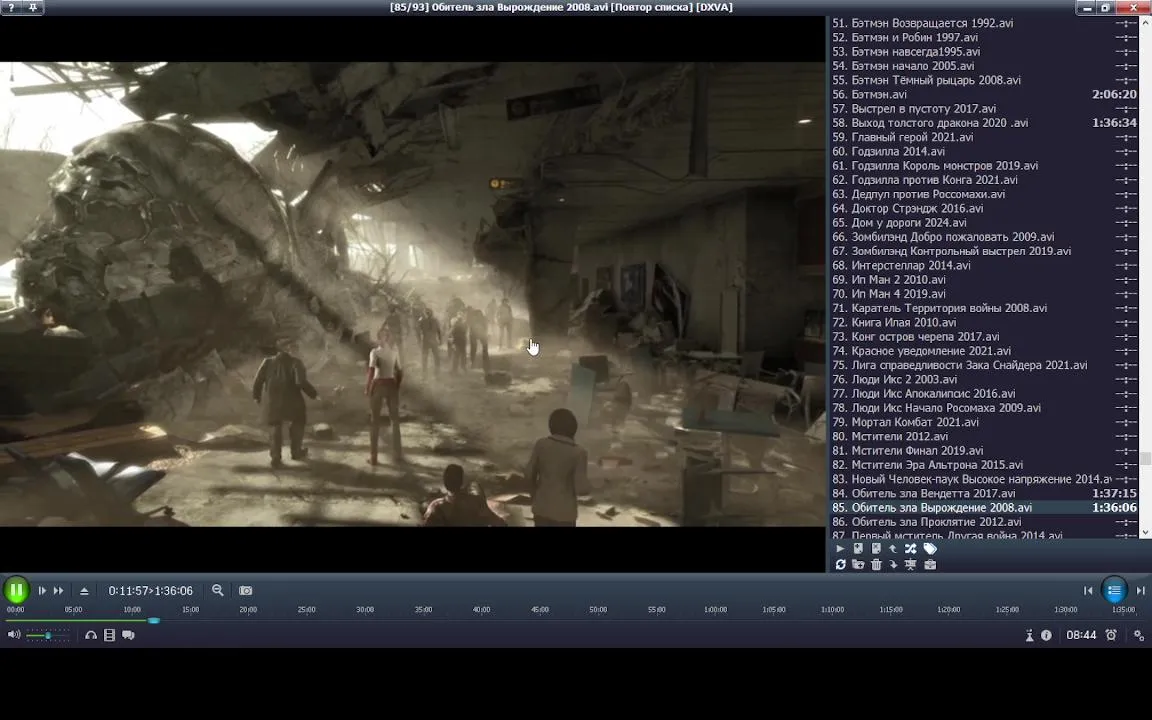Screen dimensions: 1152x720
Task: Select Мстители Финал 2019.avi in playlist
Action: (x=984, y=450)
